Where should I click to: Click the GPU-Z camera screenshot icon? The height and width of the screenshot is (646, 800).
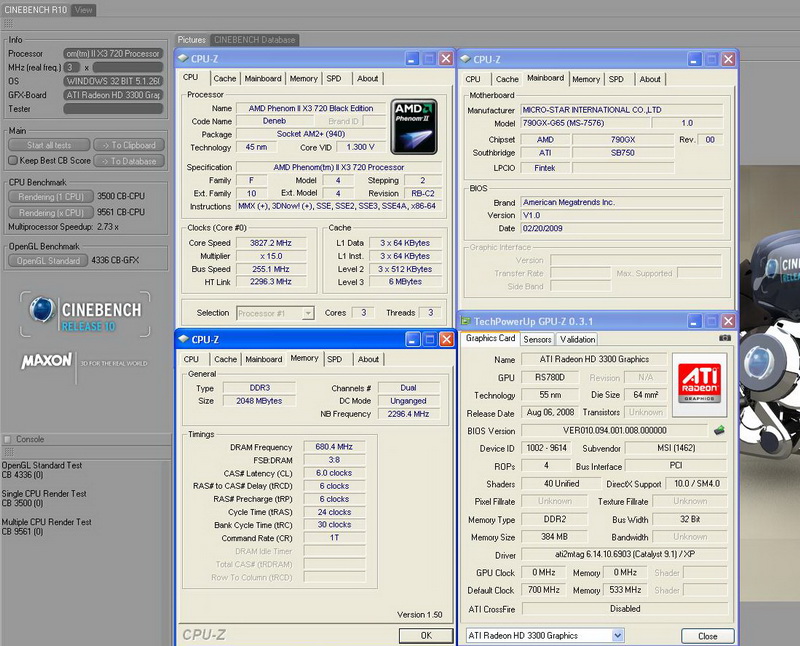point(725,338)
